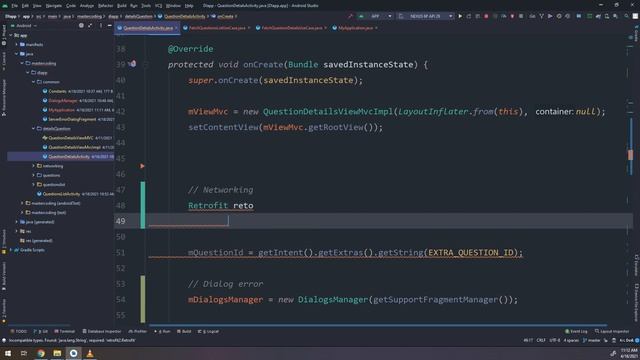The height and width of the screenshot is (360, 640).
Task: Click the master git branch widget
Action: 591,340
